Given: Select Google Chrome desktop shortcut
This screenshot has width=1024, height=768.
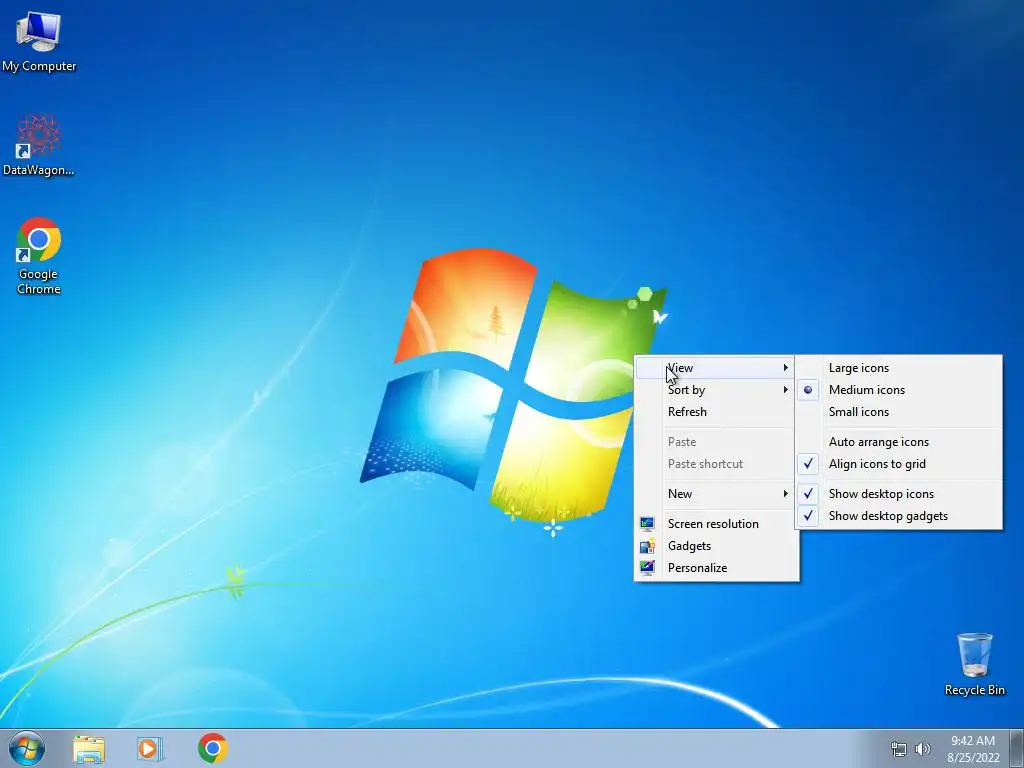Looking at the screenshot, I should 39,256.
